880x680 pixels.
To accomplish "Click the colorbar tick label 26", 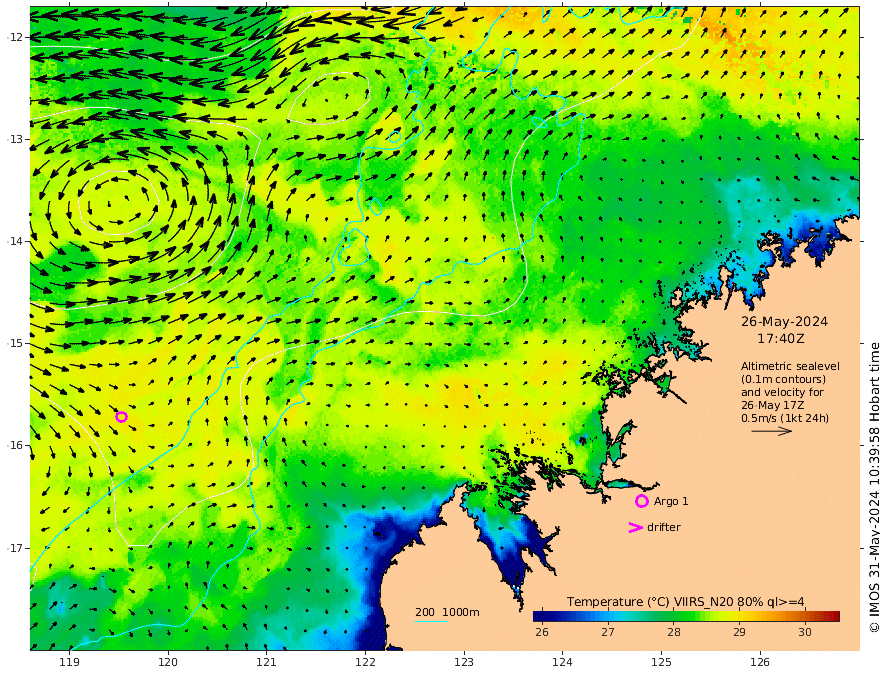I will click(x=542, y=632).
